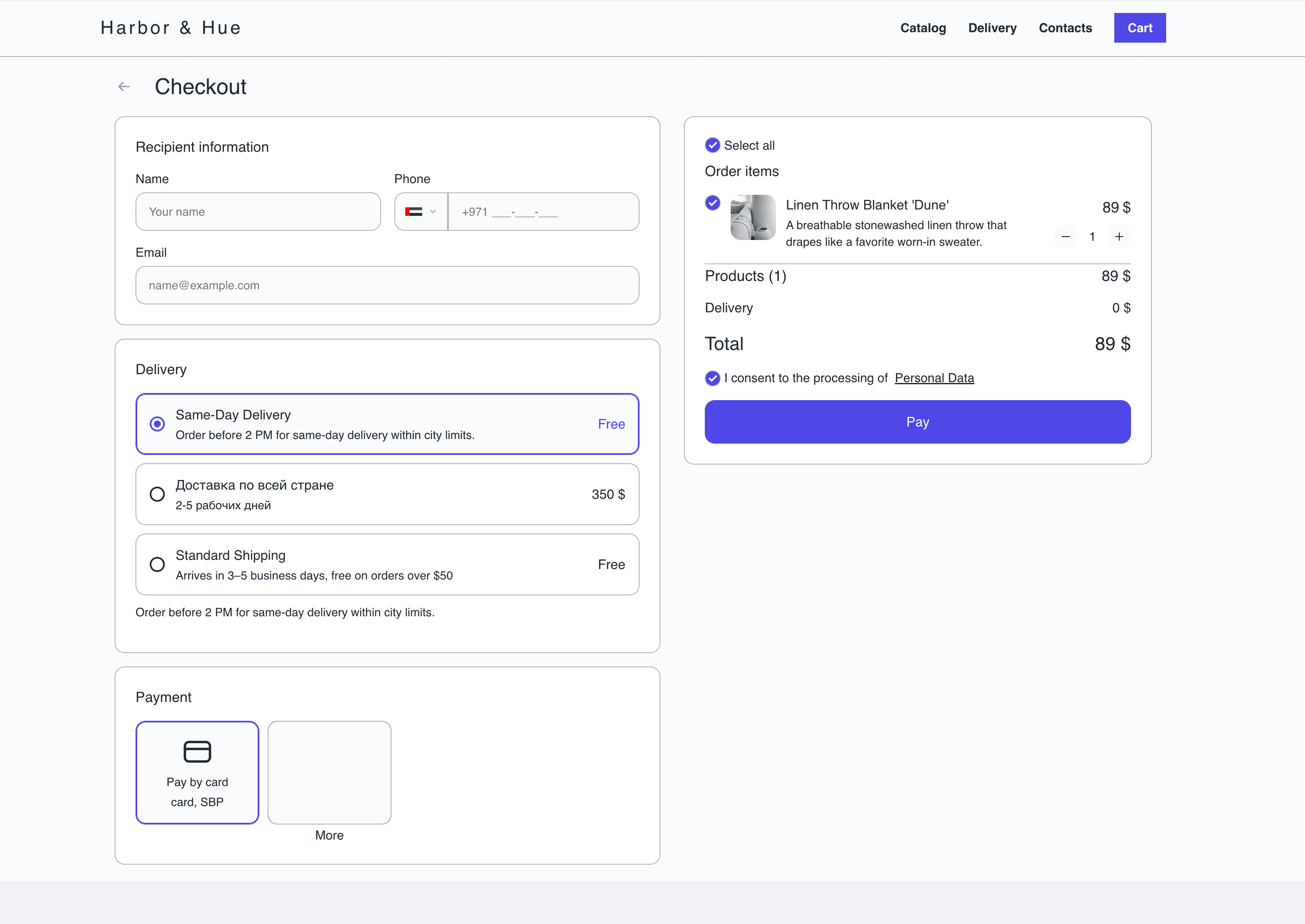
Task: Click the Pay button
Action: click(917, 422)
